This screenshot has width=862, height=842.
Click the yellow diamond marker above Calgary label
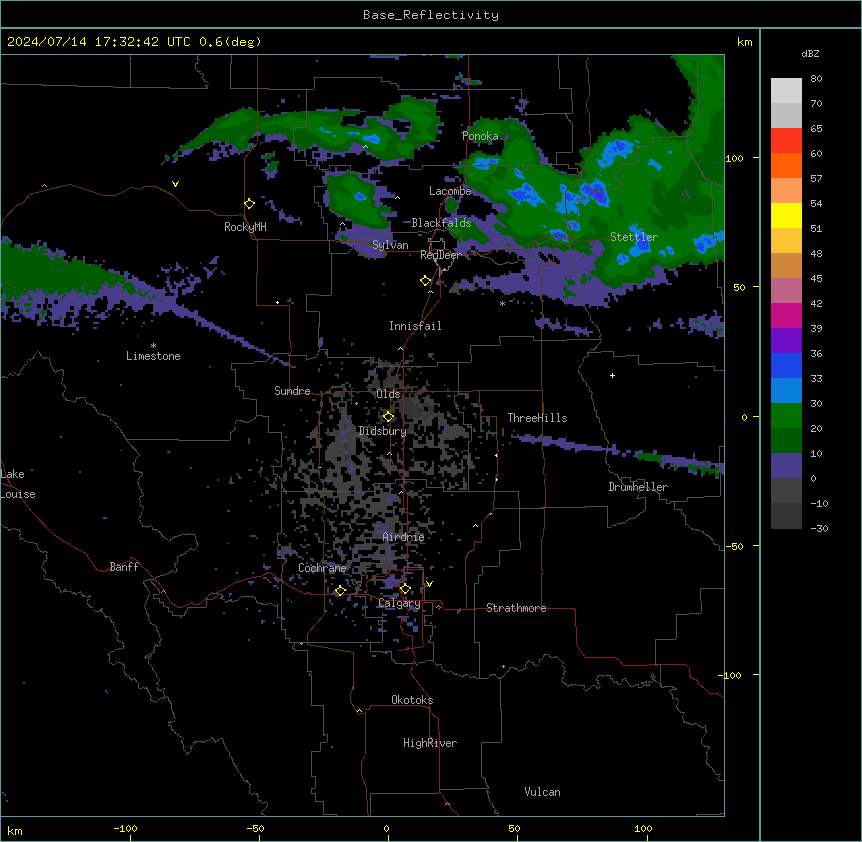405,589
